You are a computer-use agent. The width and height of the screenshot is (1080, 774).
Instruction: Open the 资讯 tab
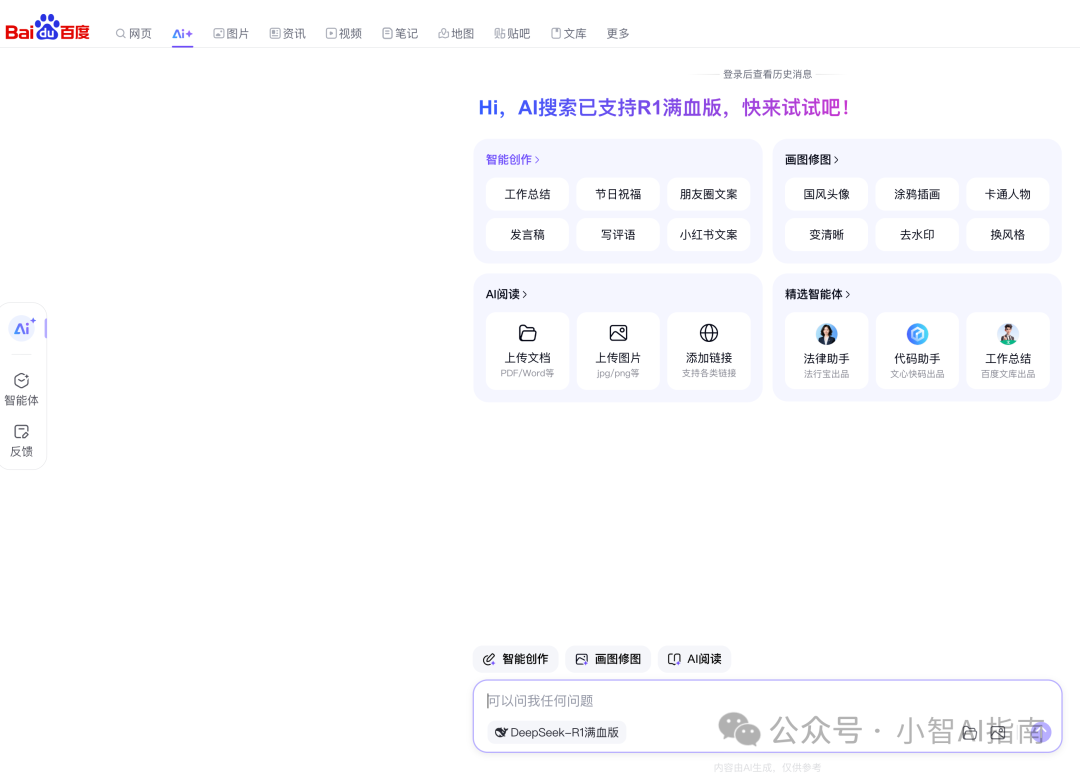pyautogui.click(x=288, y=33)
